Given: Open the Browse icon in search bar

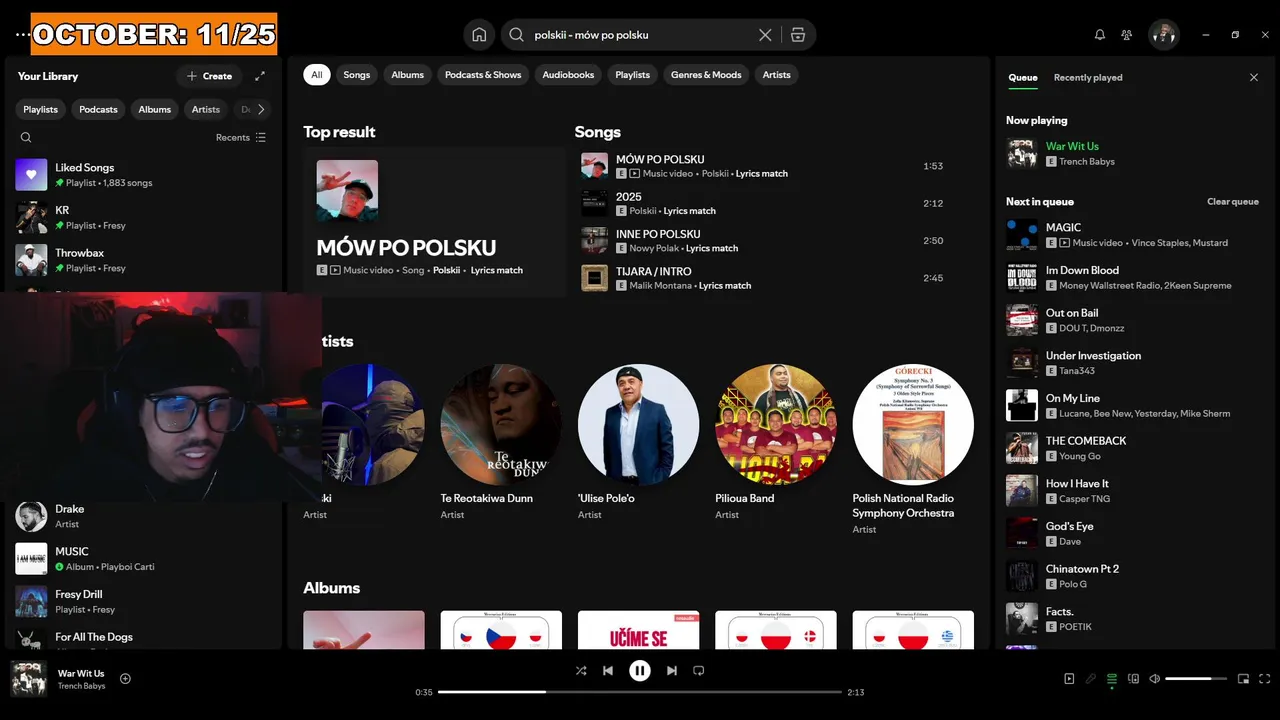Looking at the screenshot, I should tap(797, 35).
